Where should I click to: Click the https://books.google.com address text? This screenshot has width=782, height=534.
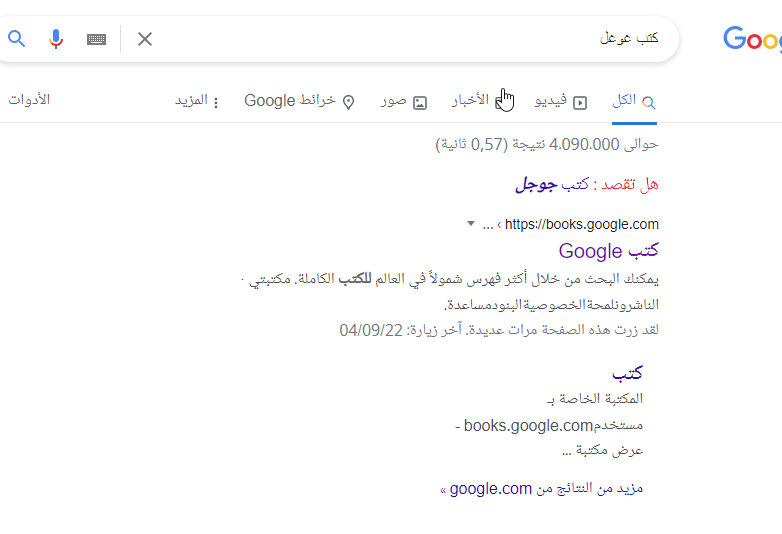click(x=582, y=224)
